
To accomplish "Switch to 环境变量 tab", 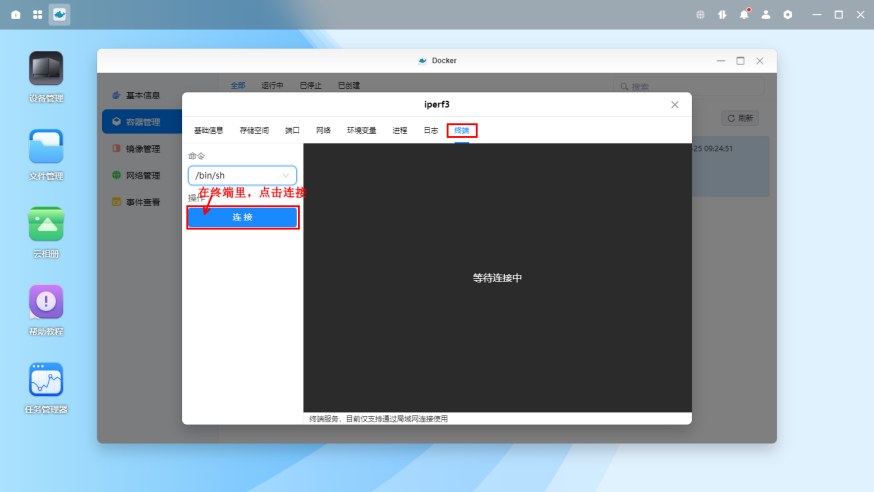I will [x=362, y=130].
